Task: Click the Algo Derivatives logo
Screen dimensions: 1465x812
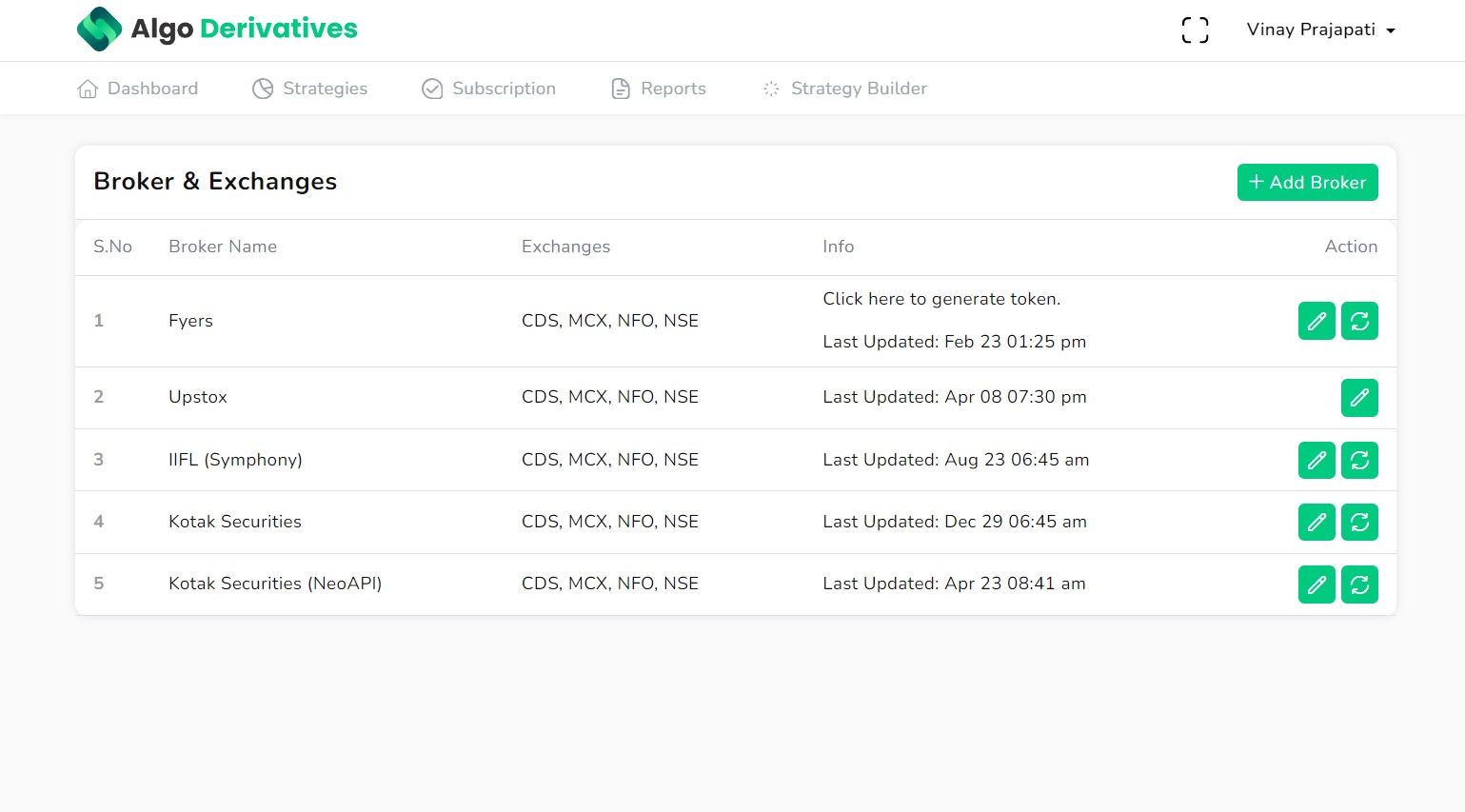Action: (x=217, y=29)
